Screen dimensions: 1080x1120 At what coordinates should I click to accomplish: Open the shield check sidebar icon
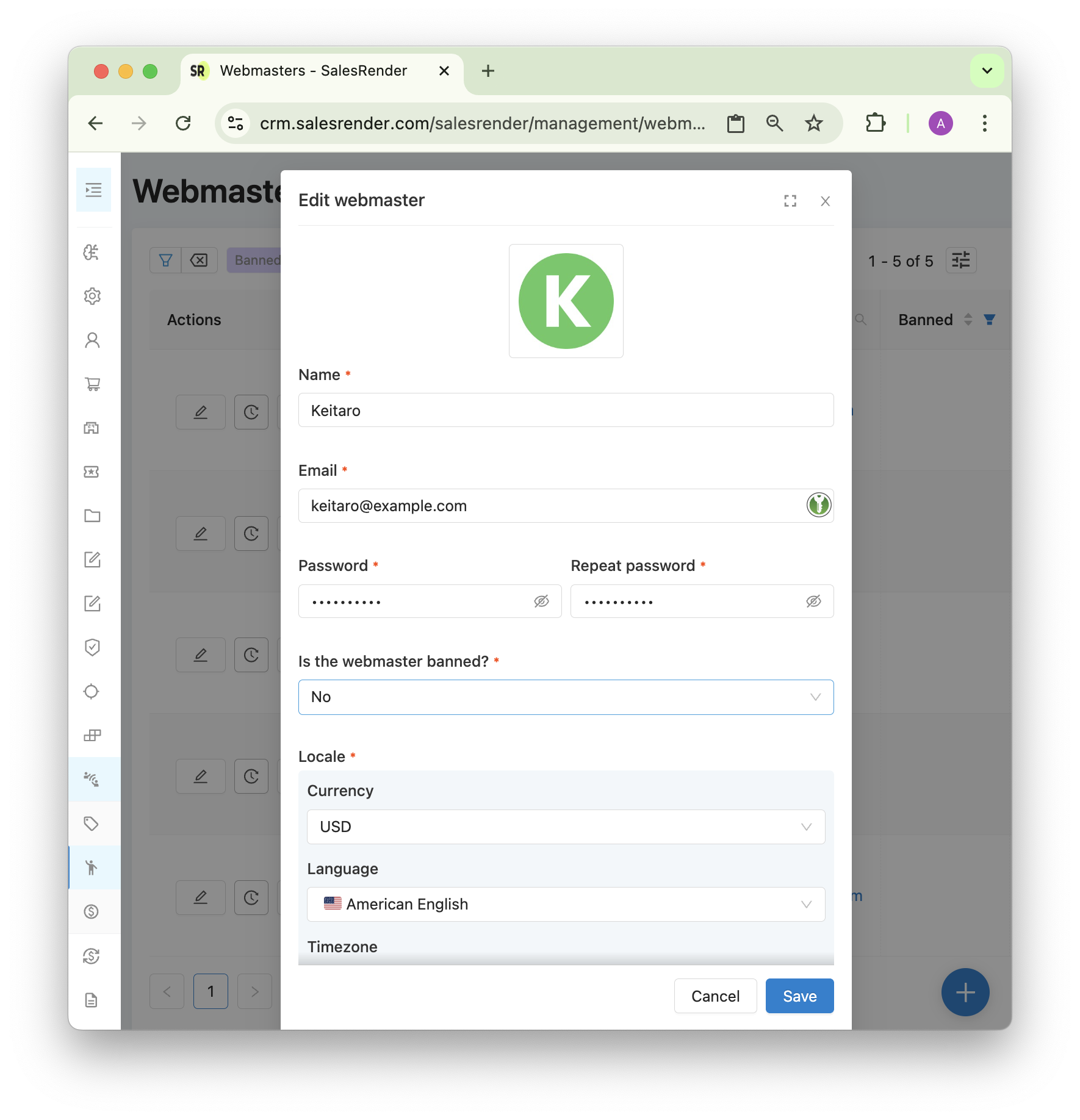pyautogui.click(x=92, y=647)
